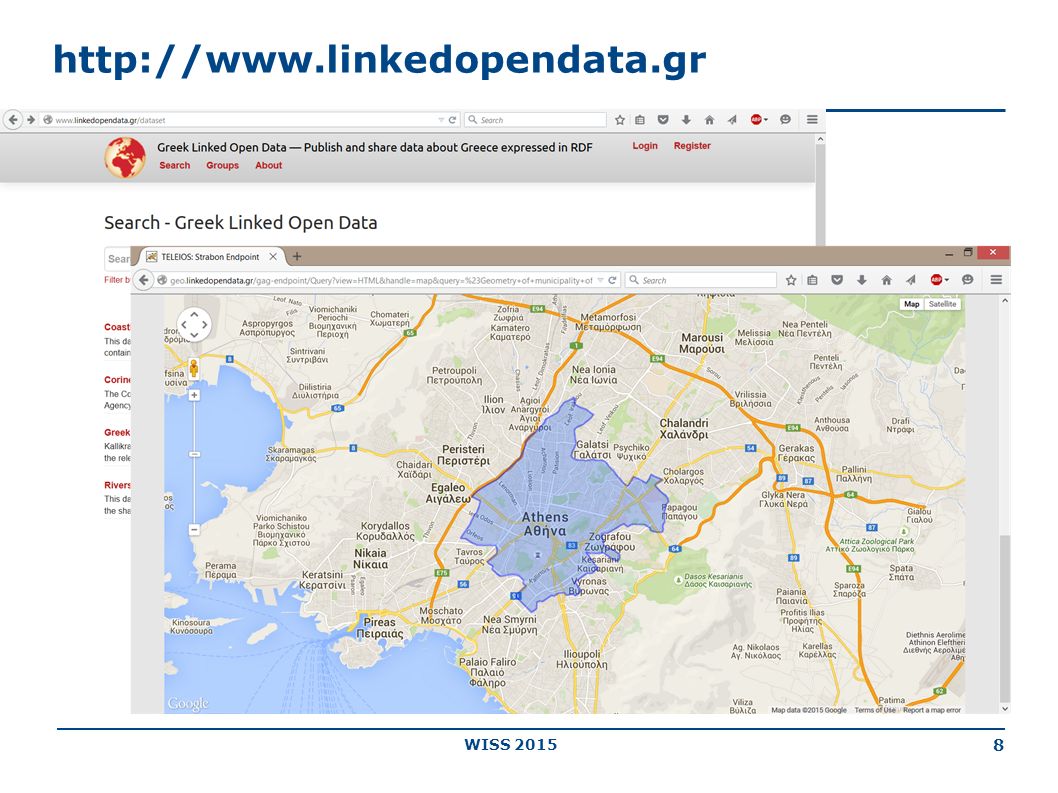Restore down the Strabon Endpoint window
1058x793 pixels.
click(968, 252)
